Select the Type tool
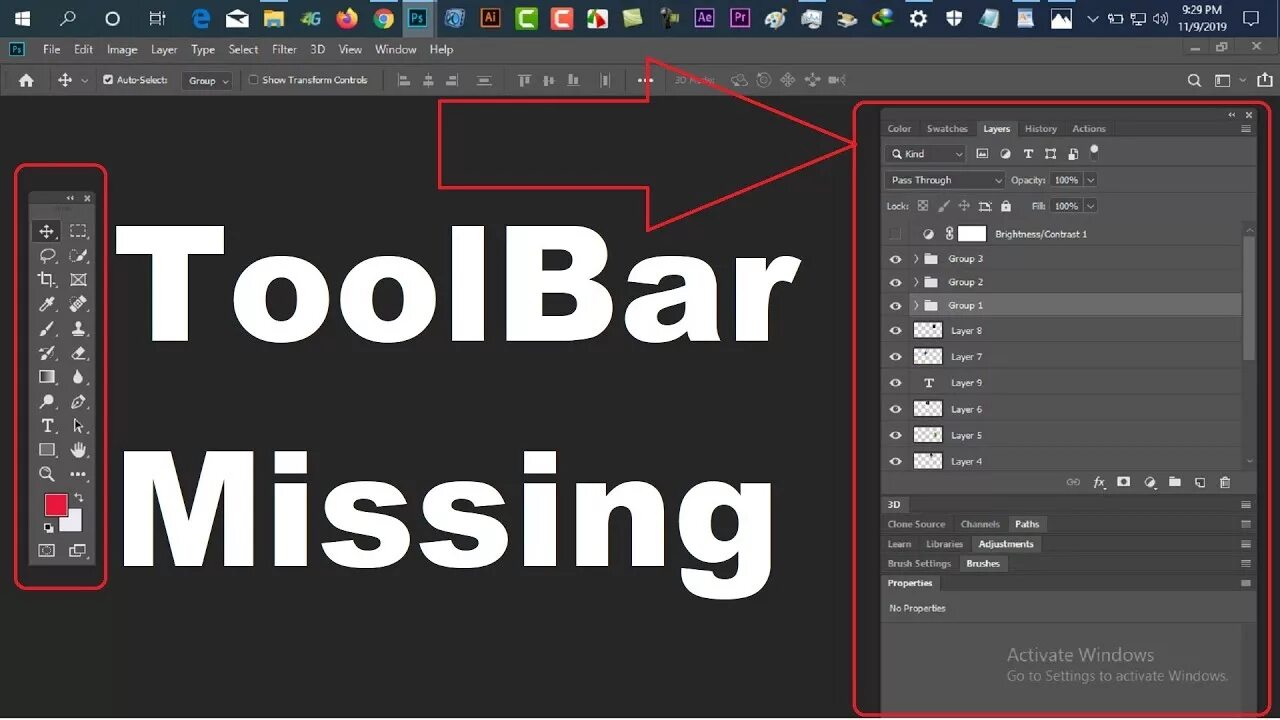 click(x=46, y=425)
